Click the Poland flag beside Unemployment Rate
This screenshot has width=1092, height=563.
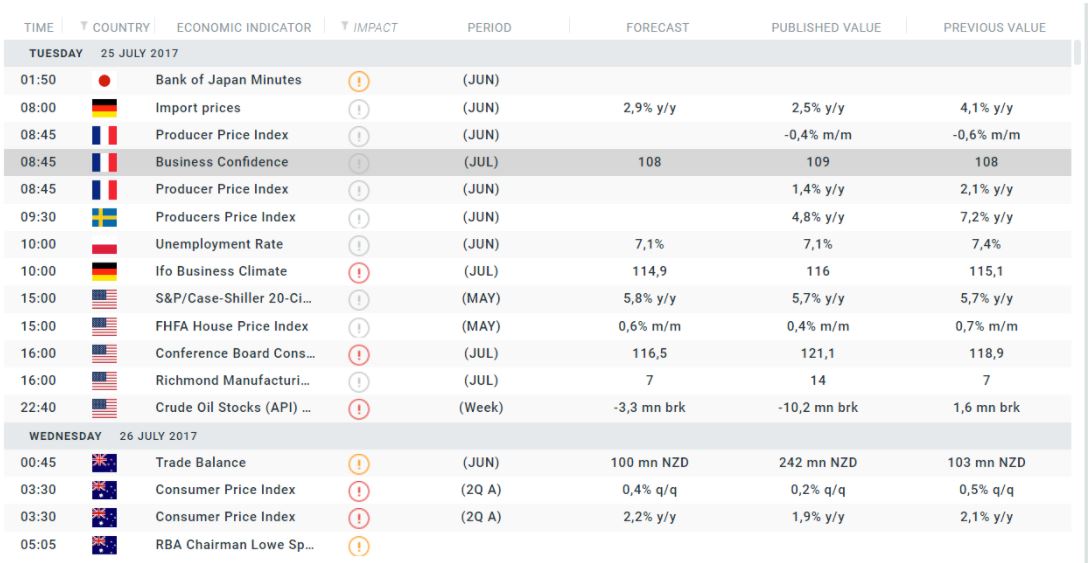click(104, 245)
